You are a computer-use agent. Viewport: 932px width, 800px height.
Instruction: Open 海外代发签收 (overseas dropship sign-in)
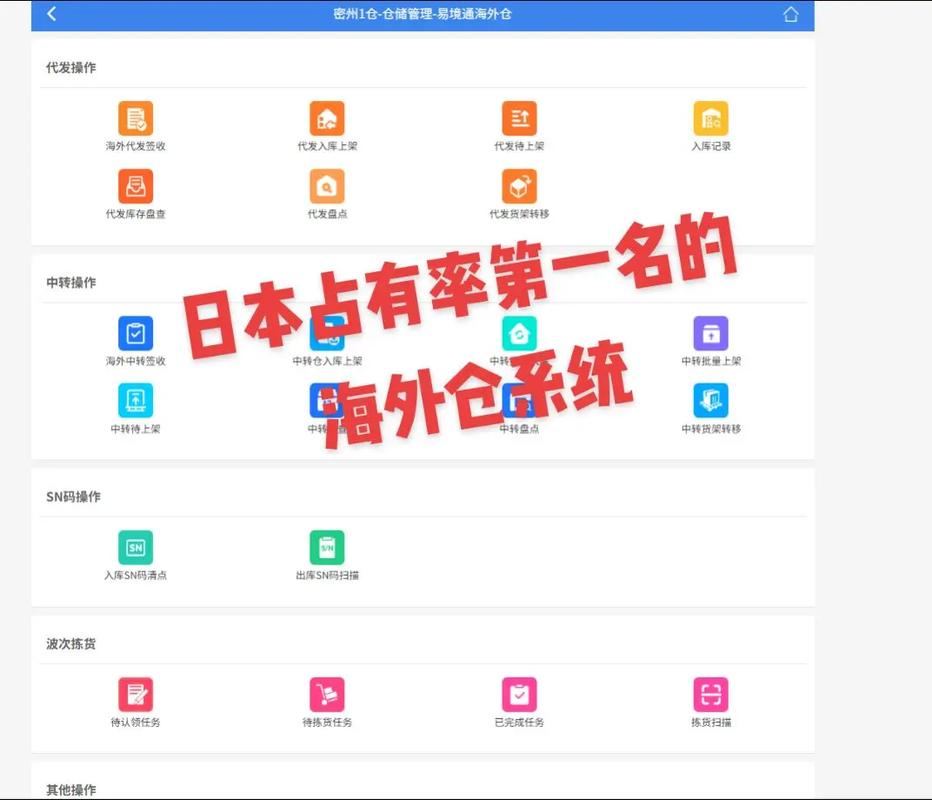[x=134, y=120]
